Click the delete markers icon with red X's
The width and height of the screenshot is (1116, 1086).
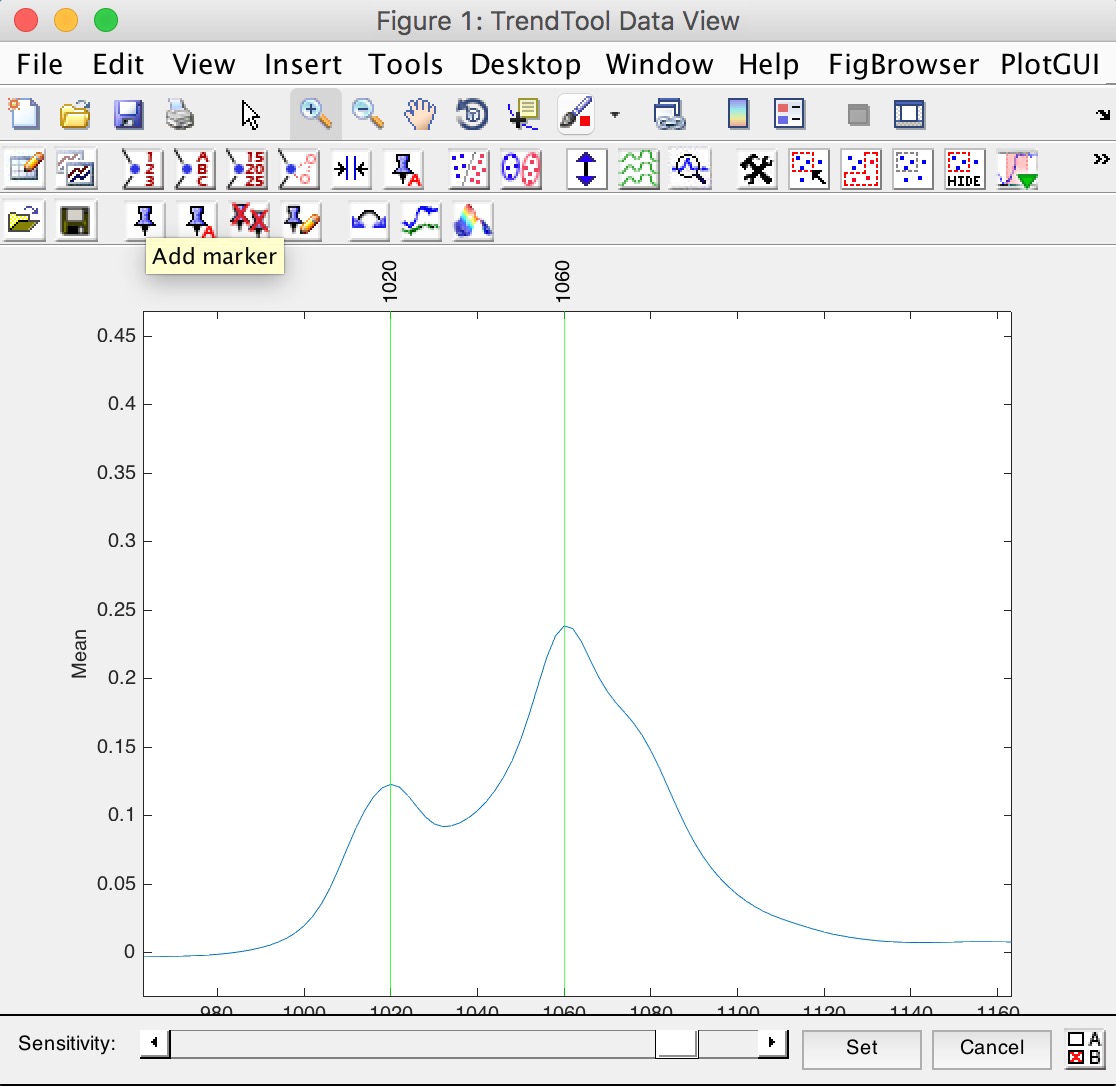tap(249, 220)
